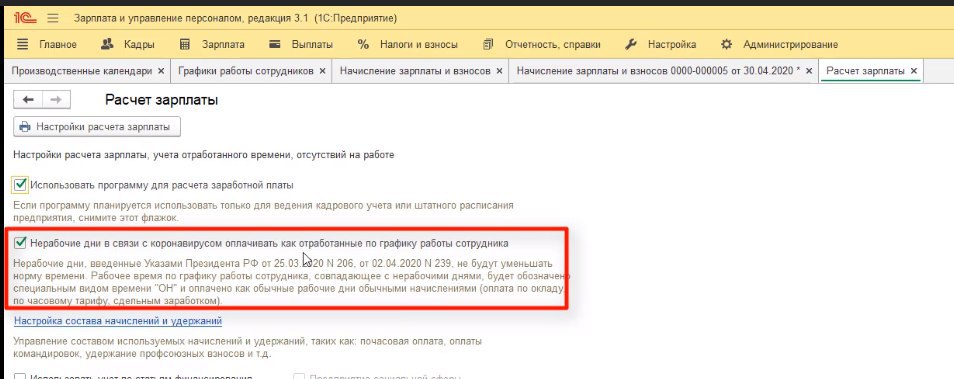
Task: Switch to Графики работы сотрудников tab
Action: (246, 71)
